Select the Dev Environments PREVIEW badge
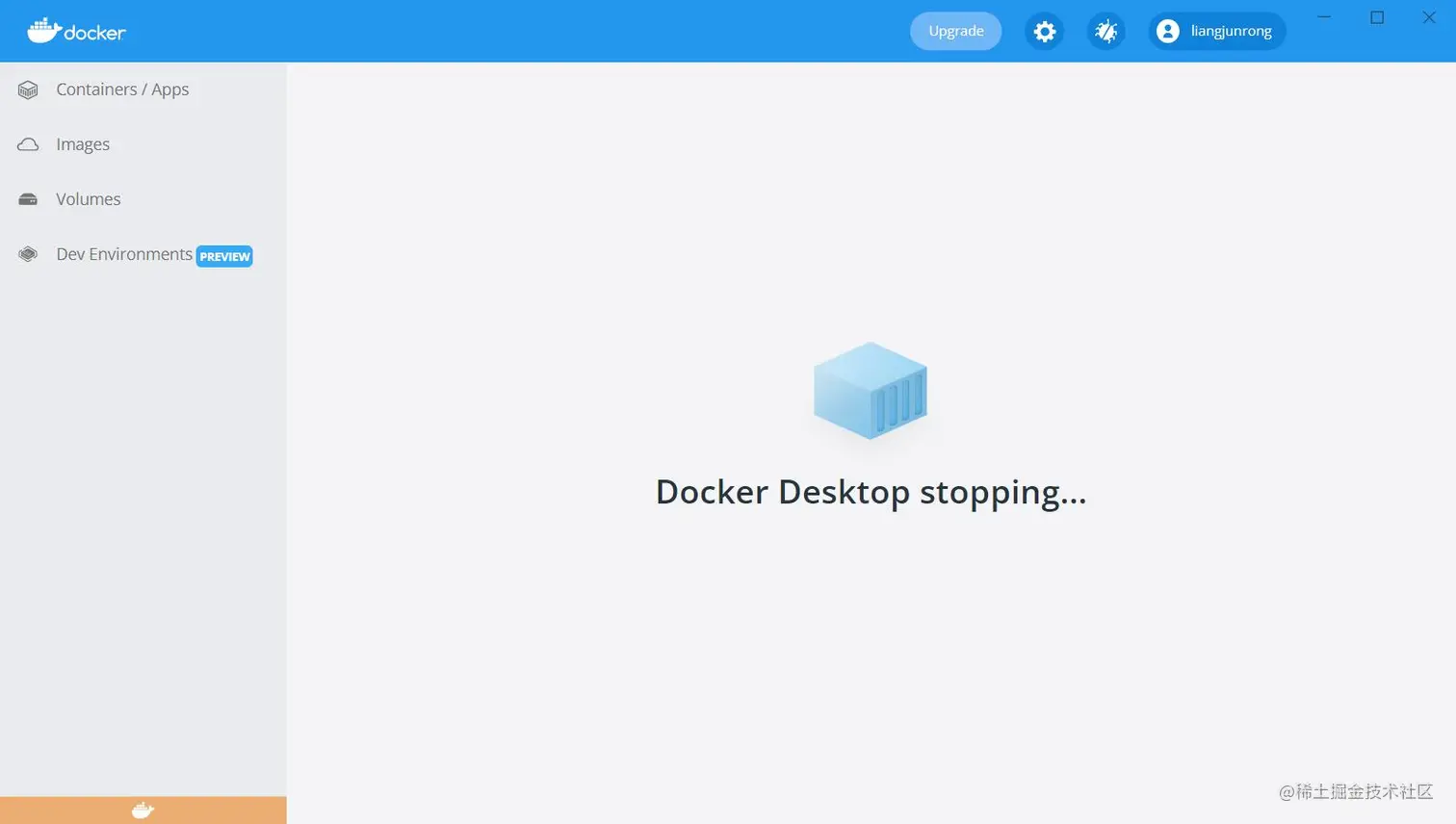 tap(223, 256)
